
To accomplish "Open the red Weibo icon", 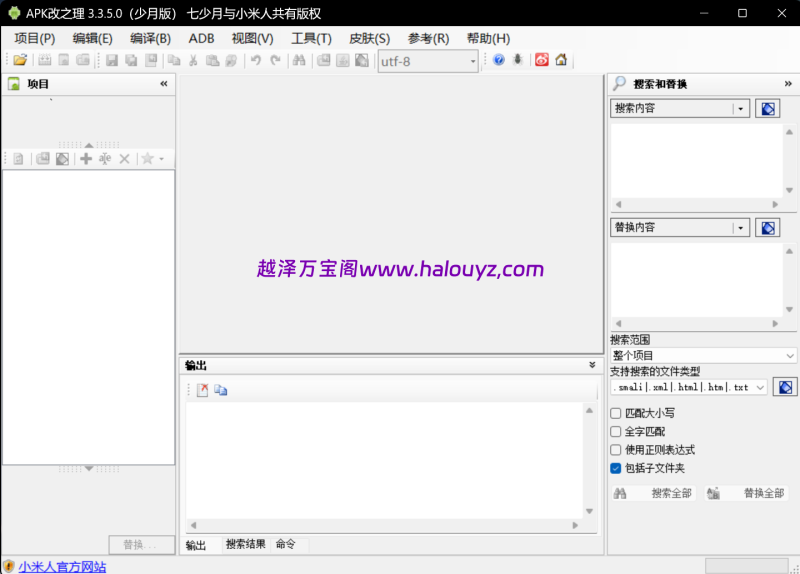I will 542,60.
